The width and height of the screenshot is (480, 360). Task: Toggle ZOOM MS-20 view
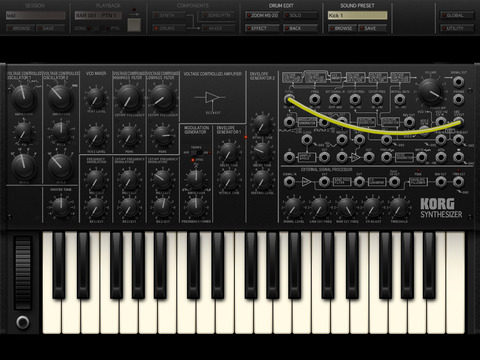[x=262, y=15]
